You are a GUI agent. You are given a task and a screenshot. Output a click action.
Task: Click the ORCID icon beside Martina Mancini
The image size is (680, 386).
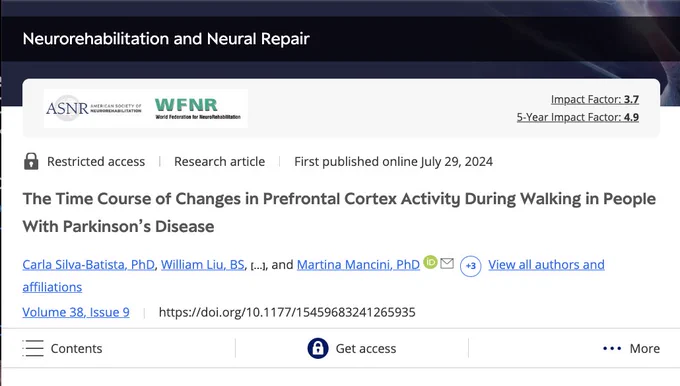pyautogui.click(x=430, y=262)
